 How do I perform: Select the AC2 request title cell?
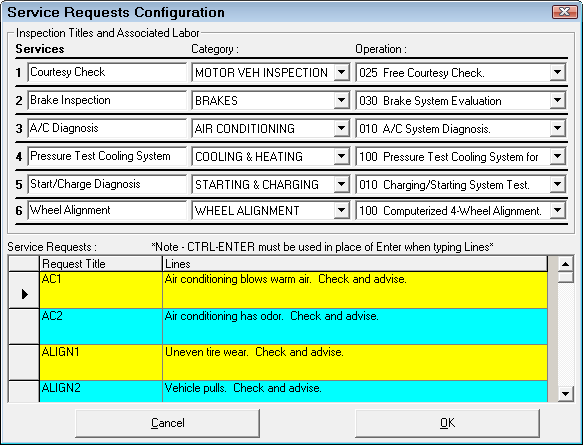[x=101, y=326]
